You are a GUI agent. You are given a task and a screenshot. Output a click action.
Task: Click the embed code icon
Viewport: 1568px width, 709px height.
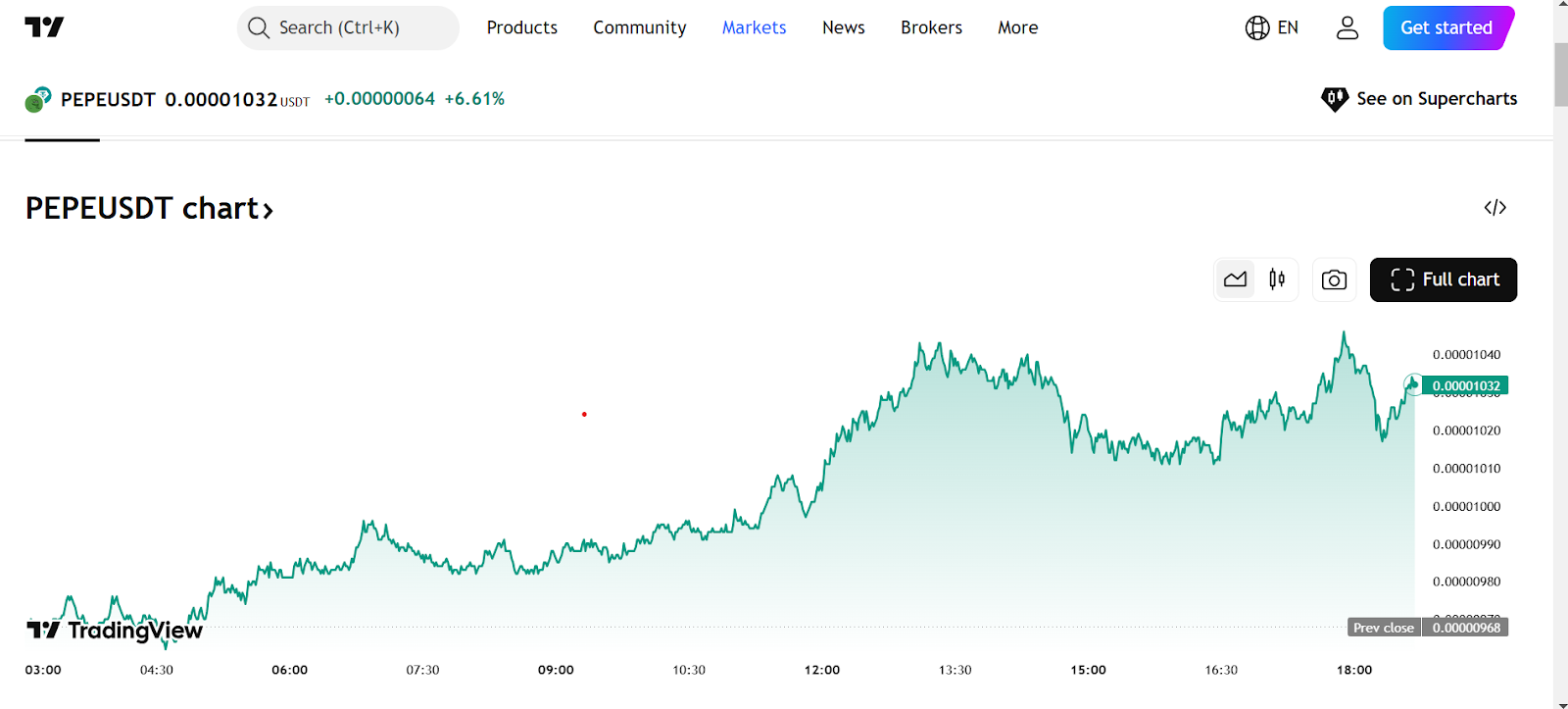coord(1494,208)
